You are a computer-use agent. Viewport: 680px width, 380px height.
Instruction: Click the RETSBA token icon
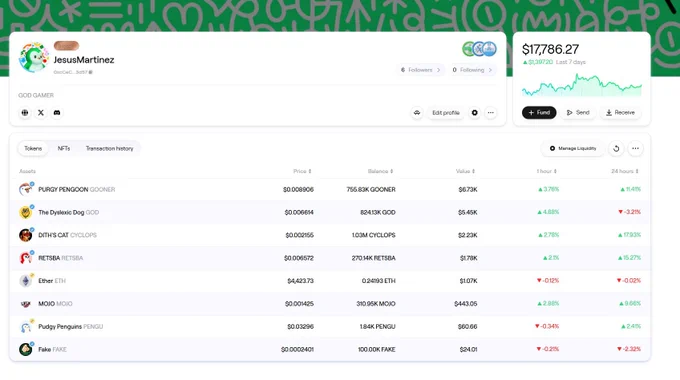26,258
